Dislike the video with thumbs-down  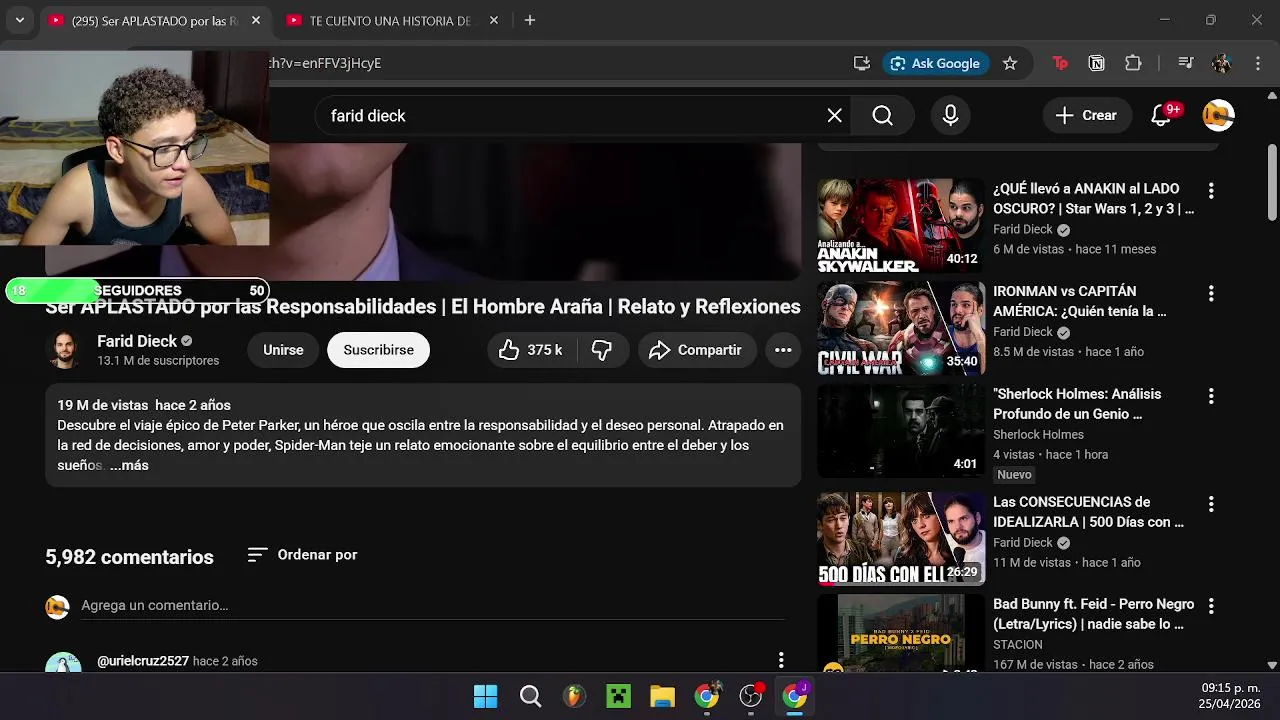coord(602,350)
